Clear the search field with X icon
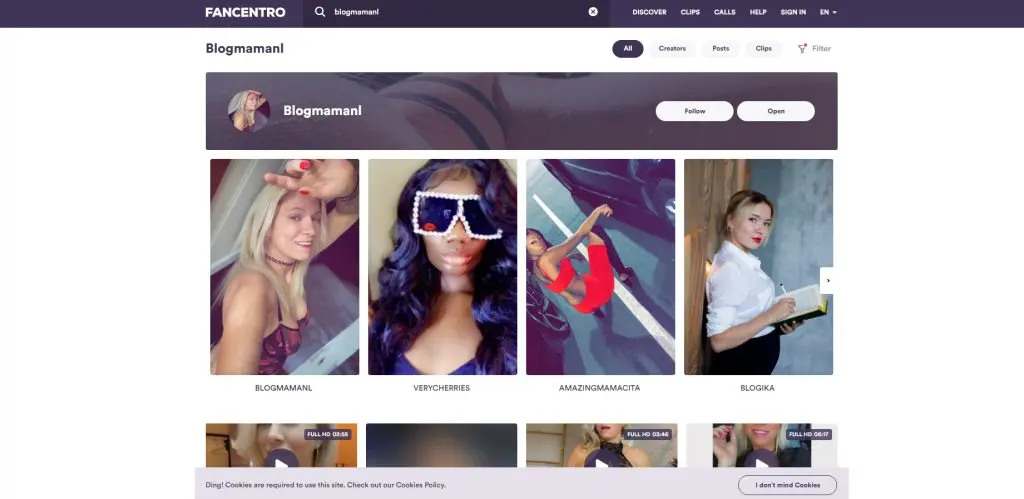The width and height of the screenshot is (1024, 499). pyautogui.click(x=593, y=12)
